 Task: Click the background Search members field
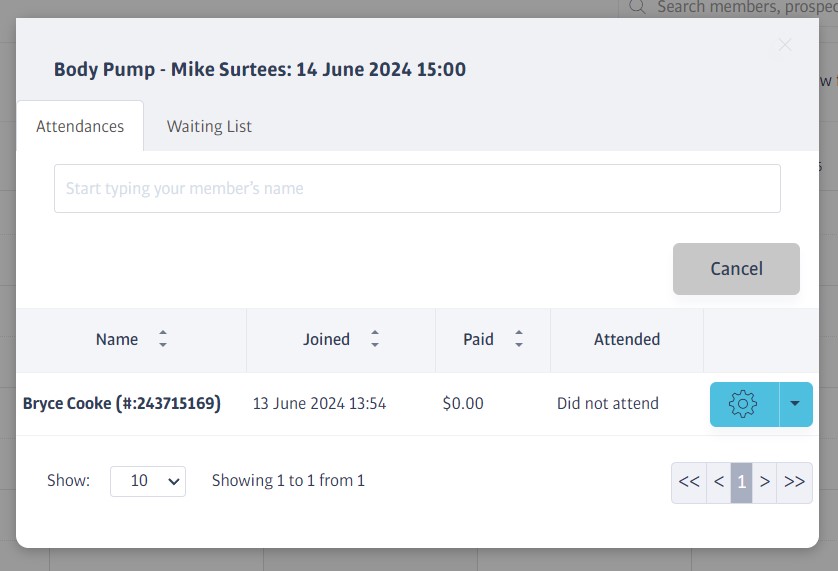click(x=747, y=6)
